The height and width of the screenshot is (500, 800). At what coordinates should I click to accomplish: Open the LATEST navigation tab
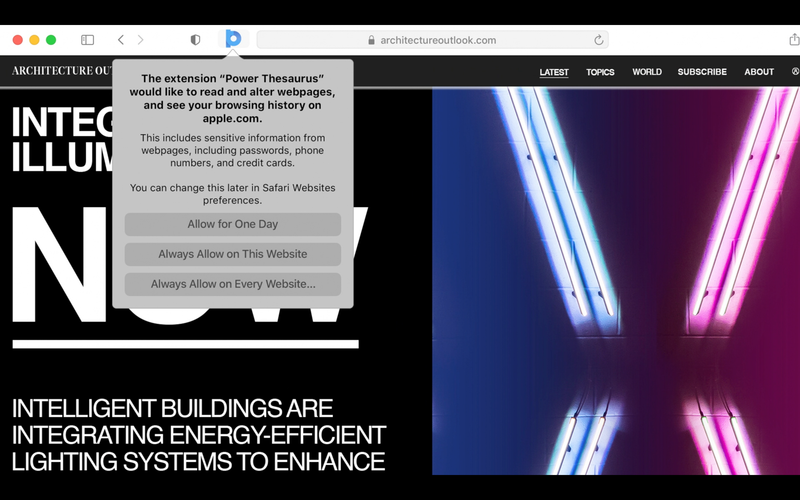(553, 72)
